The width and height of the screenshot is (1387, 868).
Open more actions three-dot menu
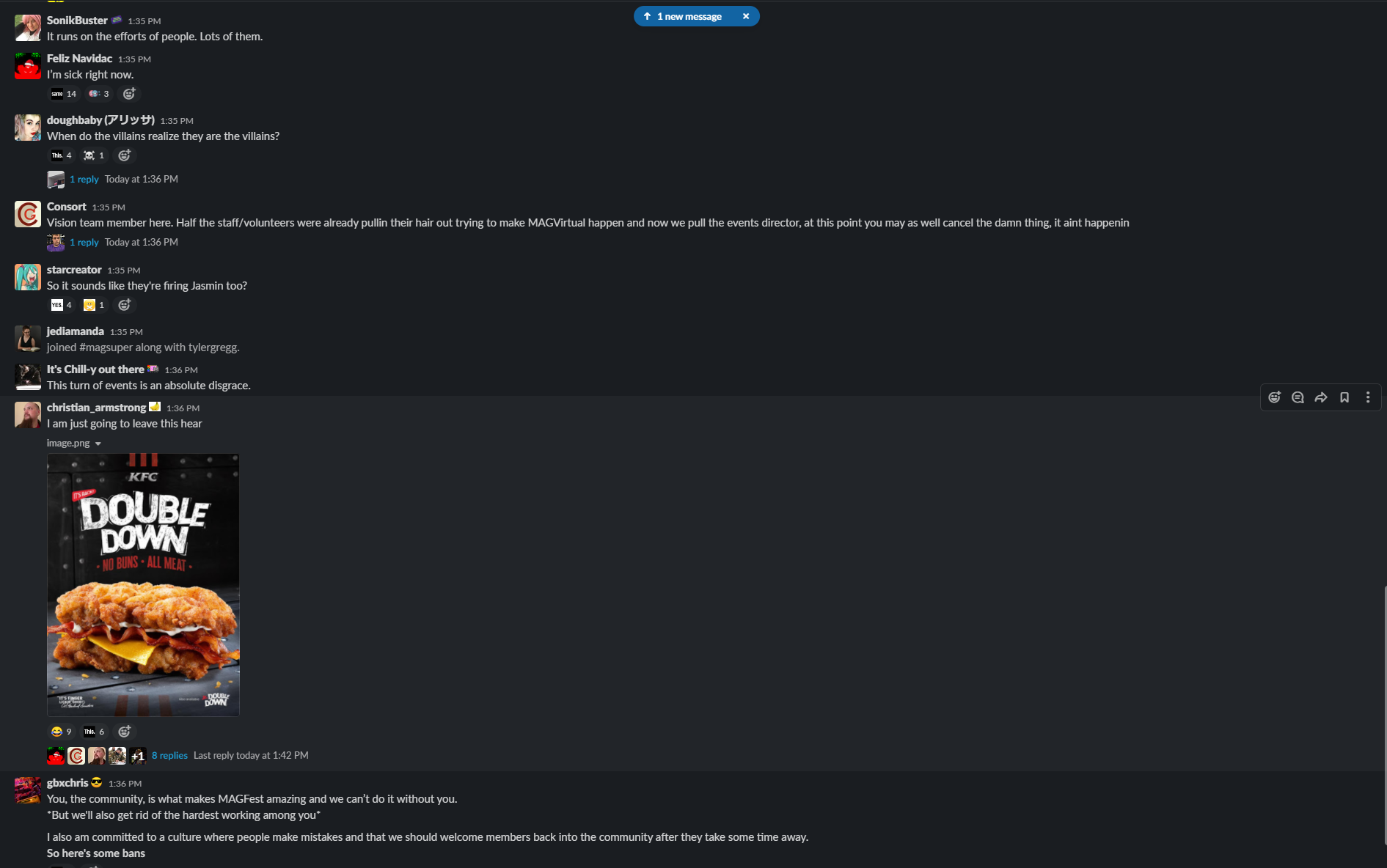pyautogui.click(x=1368, y=397)
